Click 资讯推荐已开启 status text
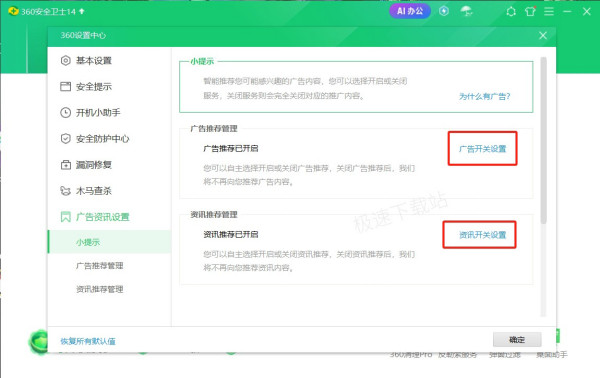This screenshot has width=600, height=378. [x=231, y=234]
